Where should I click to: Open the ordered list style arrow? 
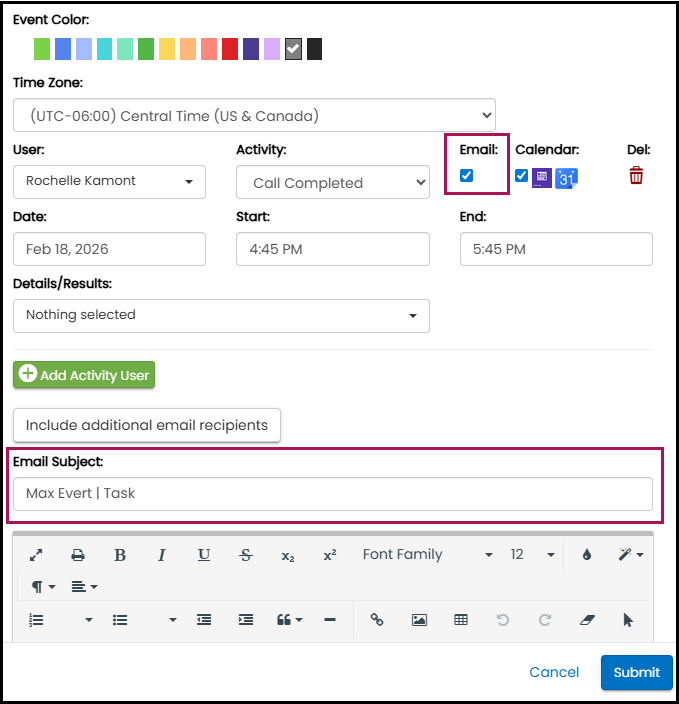tap(88, 620)
